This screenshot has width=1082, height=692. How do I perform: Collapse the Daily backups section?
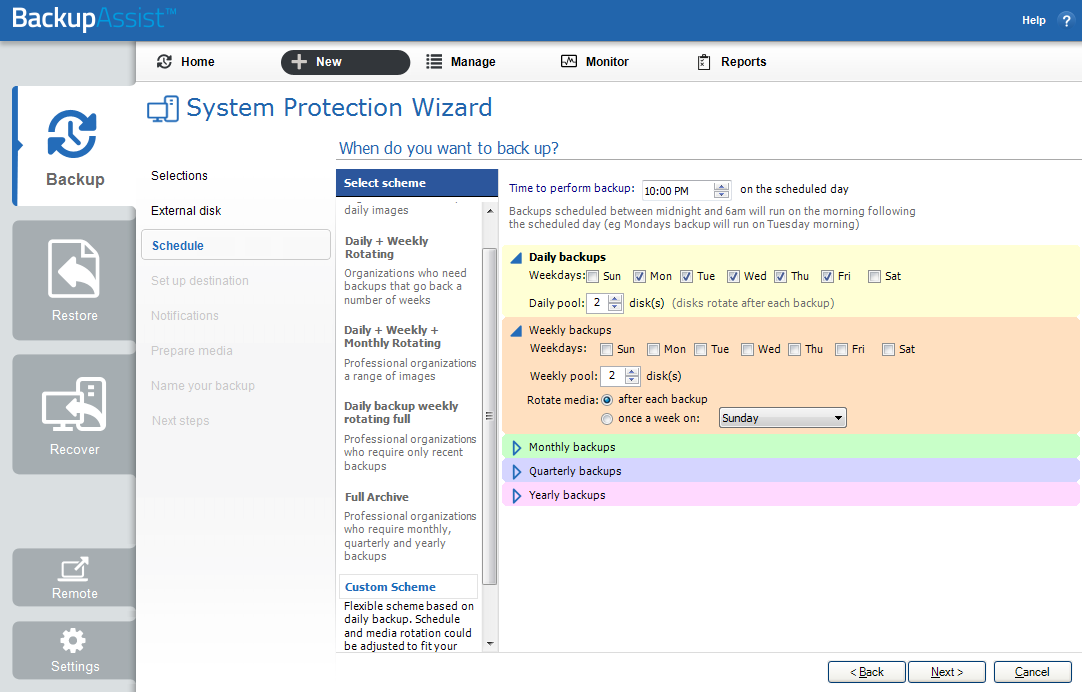pos(515,258)
